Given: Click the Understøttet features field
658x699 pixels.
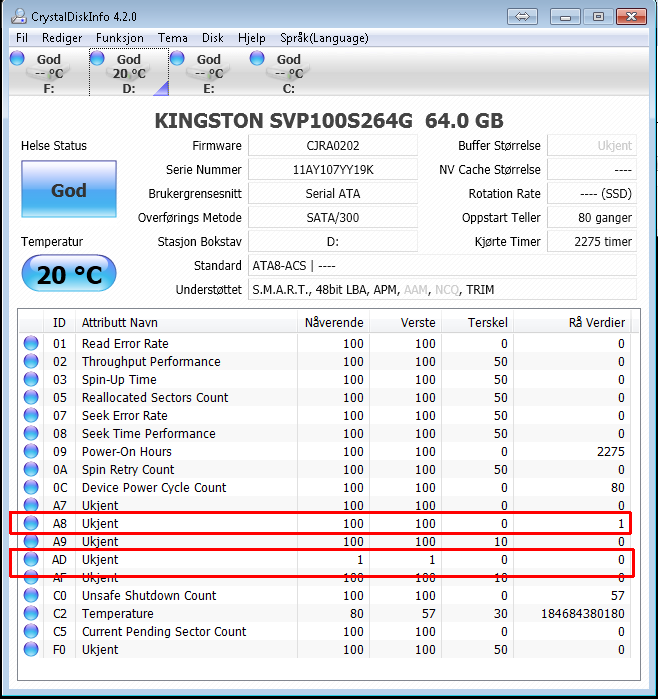Looking at the screenshot, I should click(442, 290).
